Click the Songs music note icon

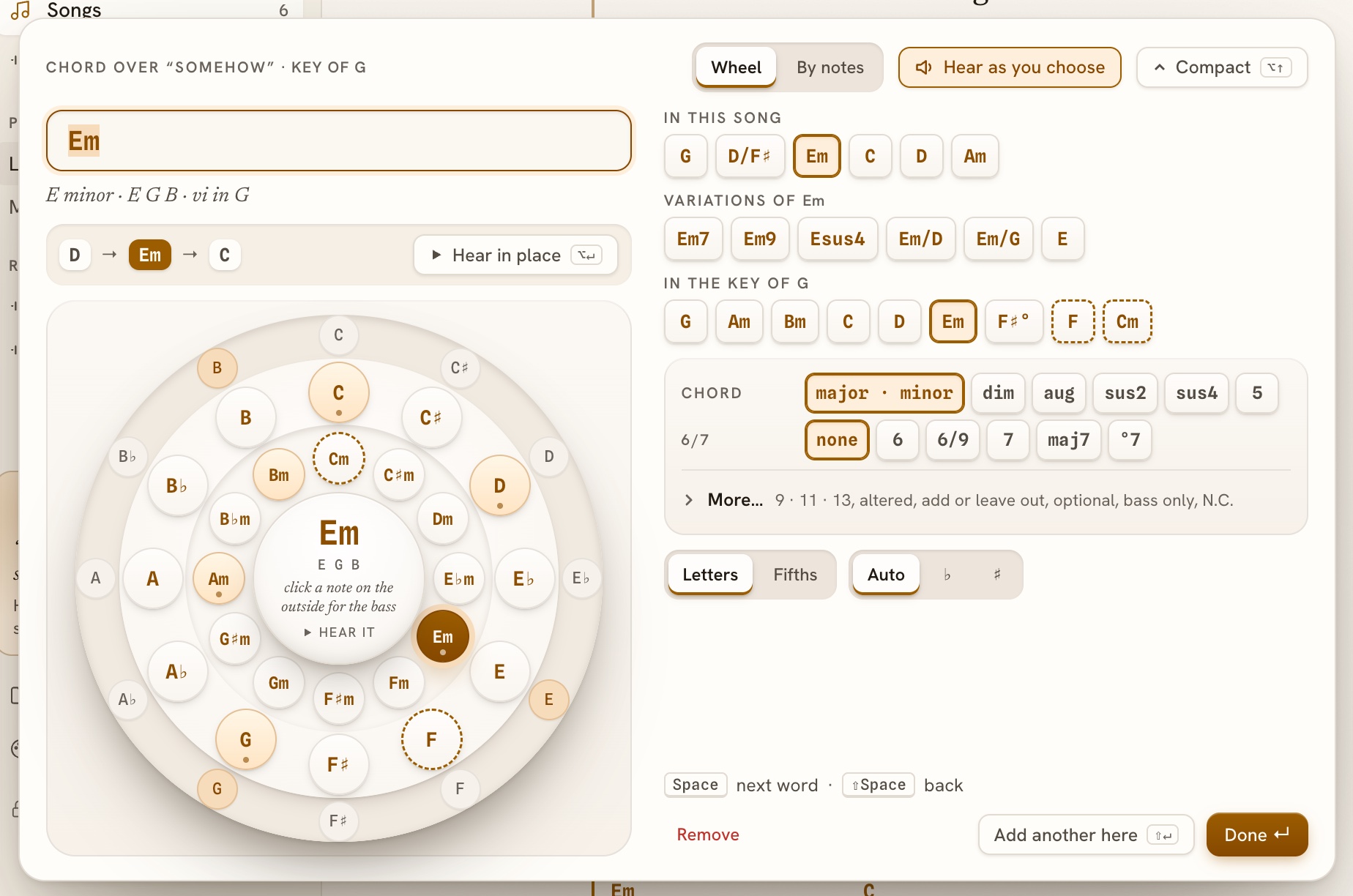pyautogui.click(x=20, y=10)
